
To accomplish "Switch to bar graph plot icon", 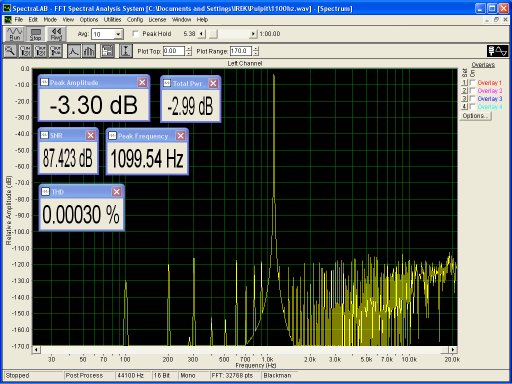I will (89, 51).
